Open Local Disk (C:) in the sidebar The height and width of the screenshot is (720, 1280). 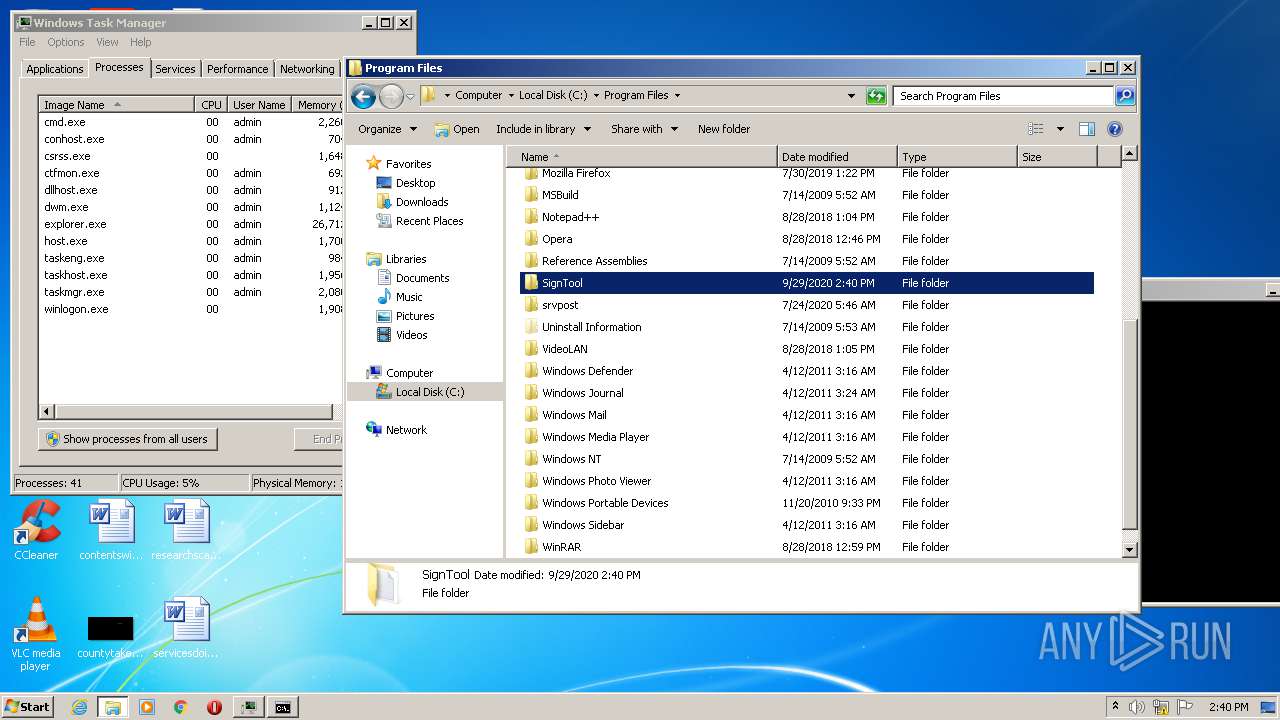(x=429, y=392)
